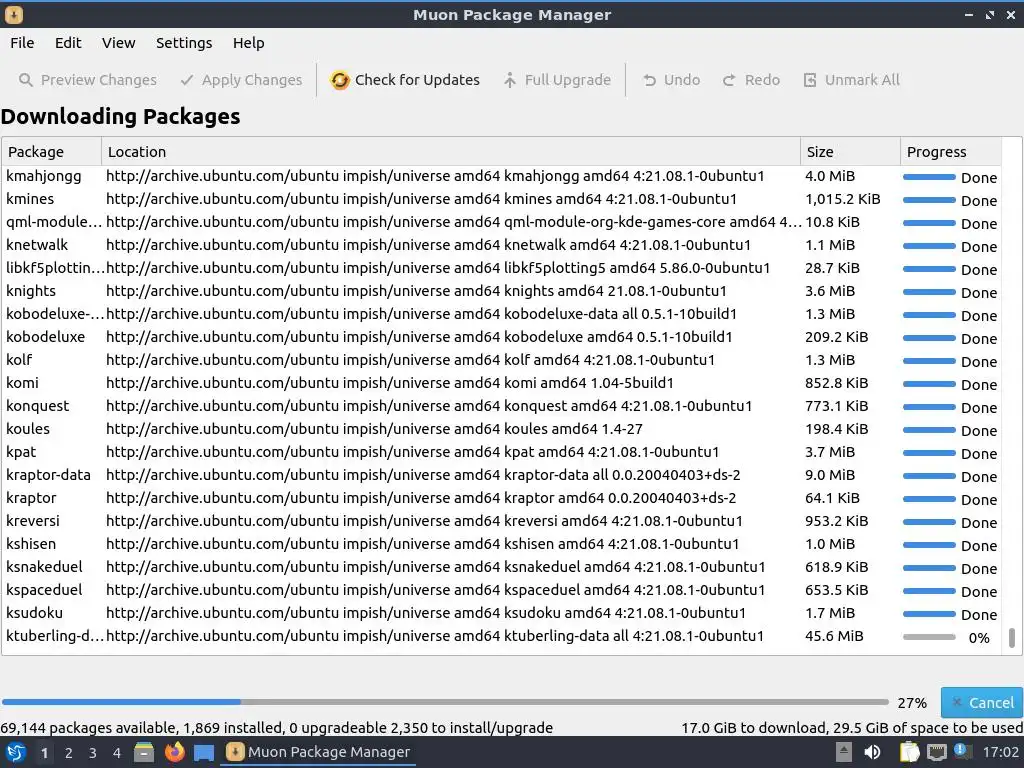Screen dimensions: 1024x768
Task: Click the 1,015.2 KiB size cell
Action: 842,199
